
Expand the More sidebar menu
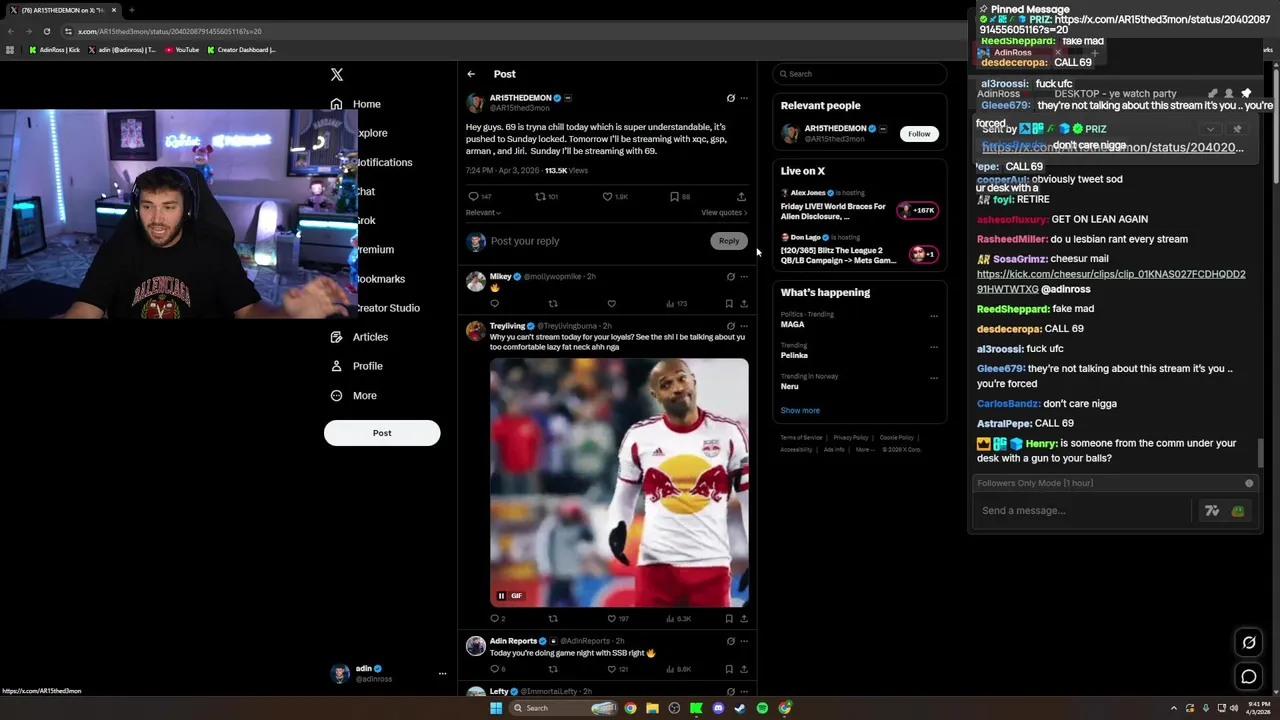(353, 395)
